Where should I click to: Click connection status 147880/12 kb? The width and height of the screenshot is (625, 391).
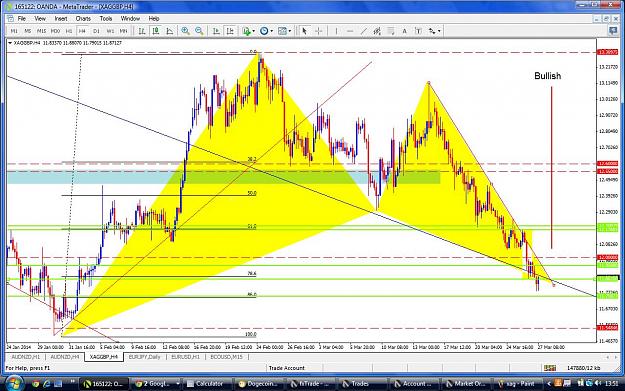(x=584, y=368)
